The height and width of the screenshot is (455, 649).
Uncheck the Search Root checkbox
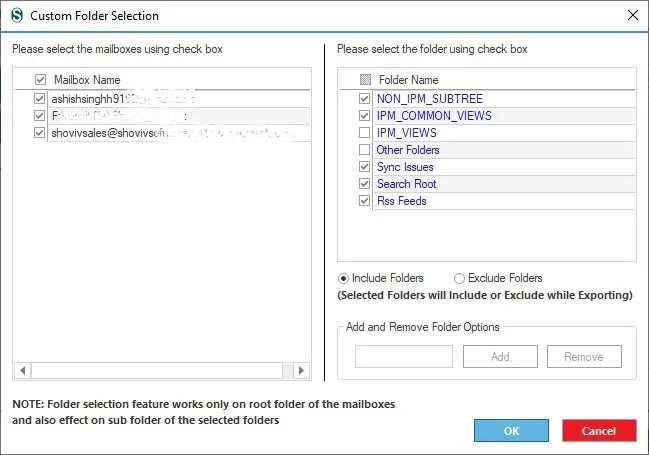364,183
